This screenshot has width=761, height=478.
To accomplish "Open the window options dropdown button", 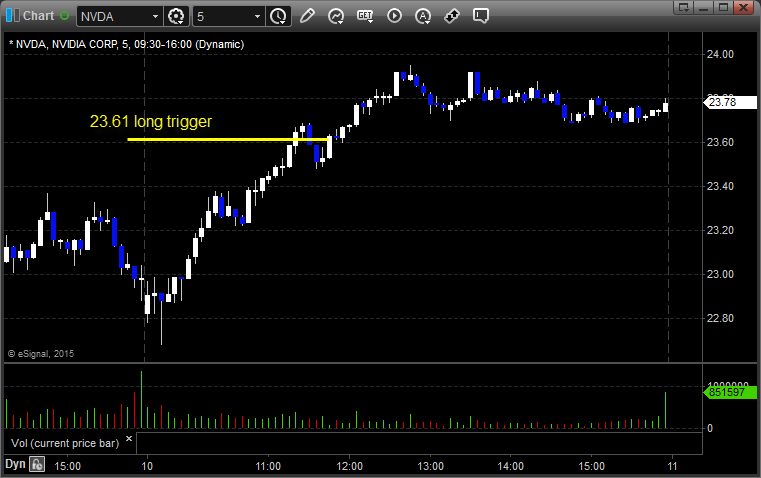I will 683,7.
